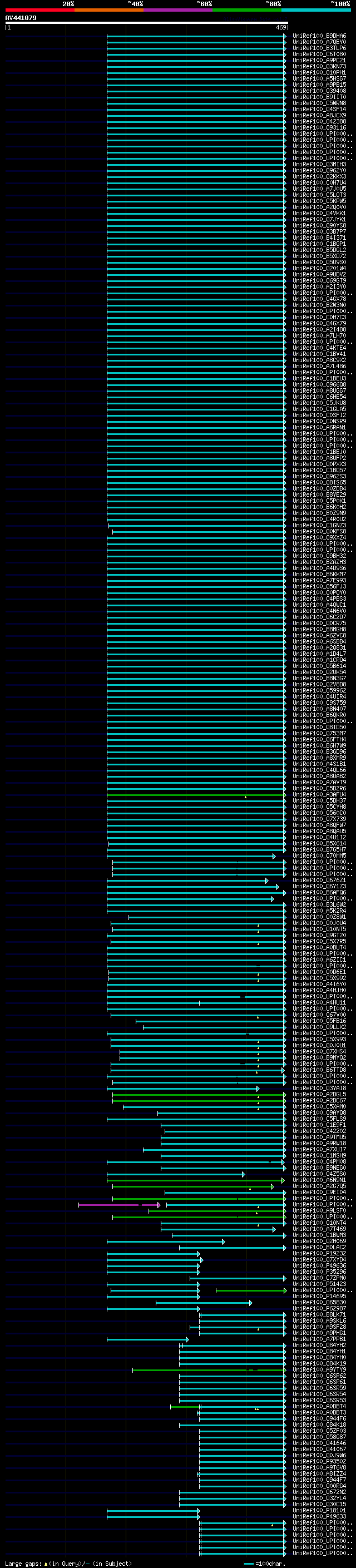Click UniRef100_P49636 hit label
Screen dimensions: 356x1568
319,1265
